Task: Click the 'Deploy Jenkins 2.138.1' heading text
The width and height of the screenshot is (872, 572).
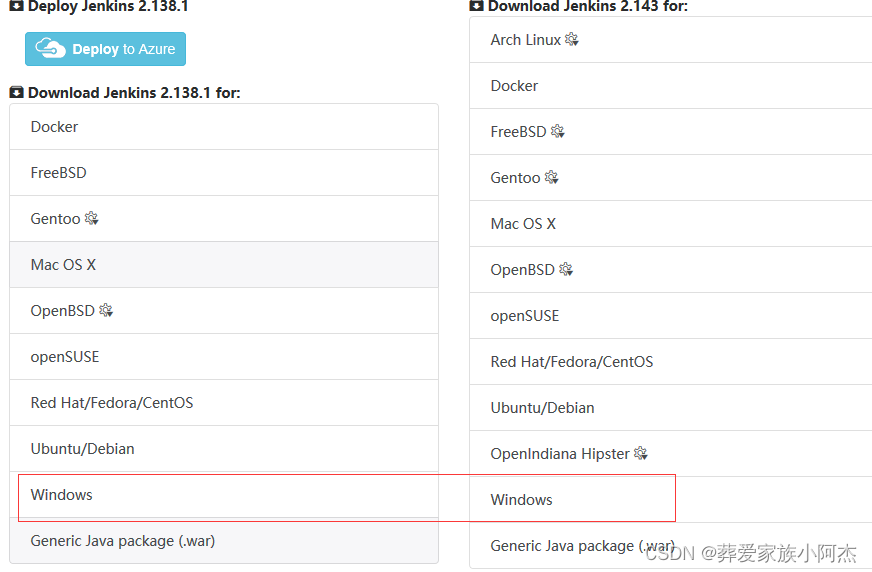Action: pos(108,6)
